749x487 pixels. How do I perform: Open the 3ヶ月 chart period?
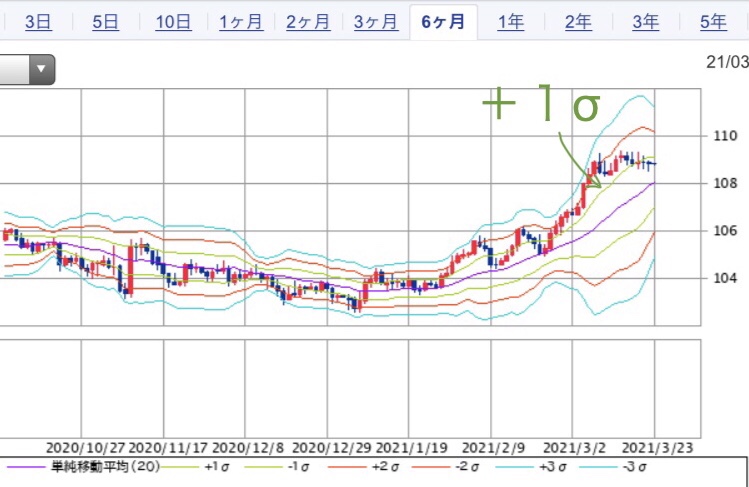click(x=376, y=22)
